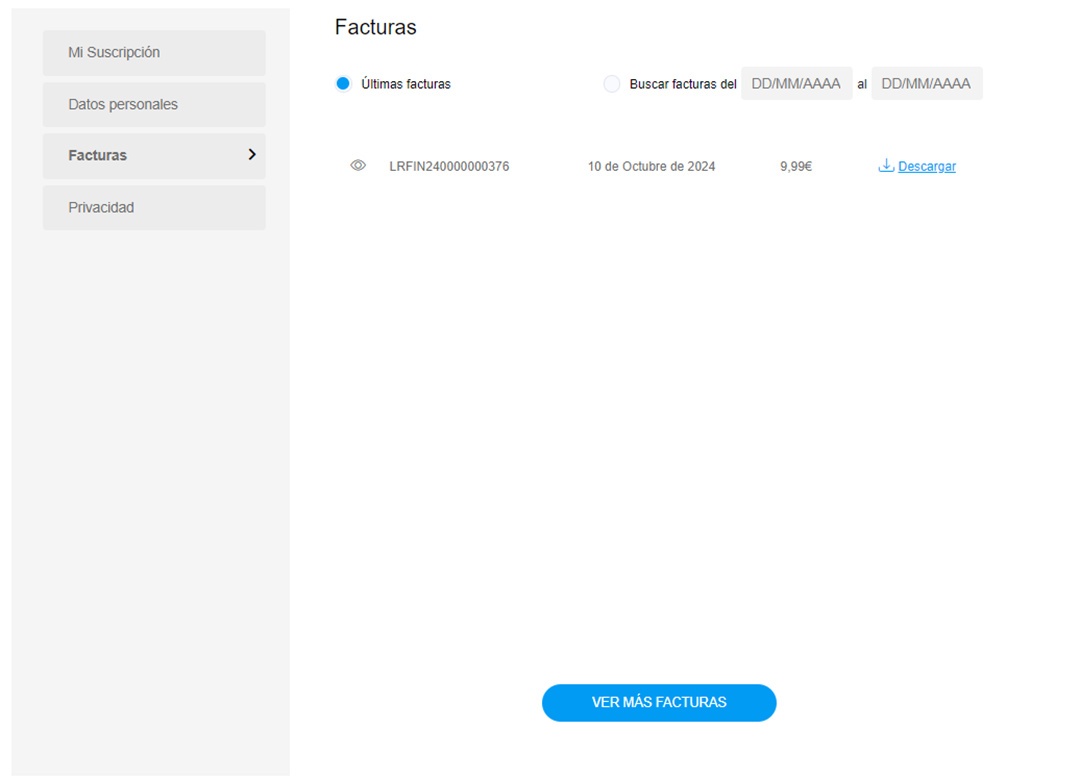Click invoice number LRFIN240000000376
Screen dimensions: 1080x779
[449, 166]
